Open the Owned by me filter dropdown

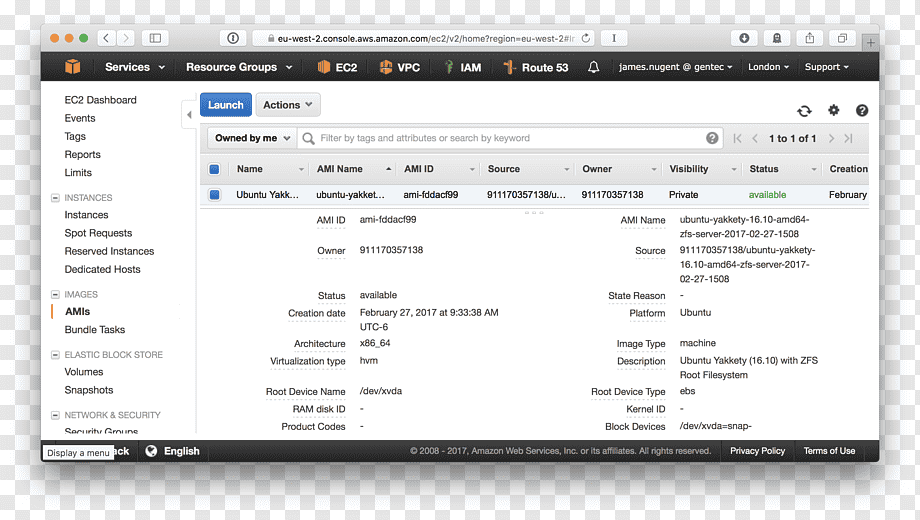(x=252, y=138)
